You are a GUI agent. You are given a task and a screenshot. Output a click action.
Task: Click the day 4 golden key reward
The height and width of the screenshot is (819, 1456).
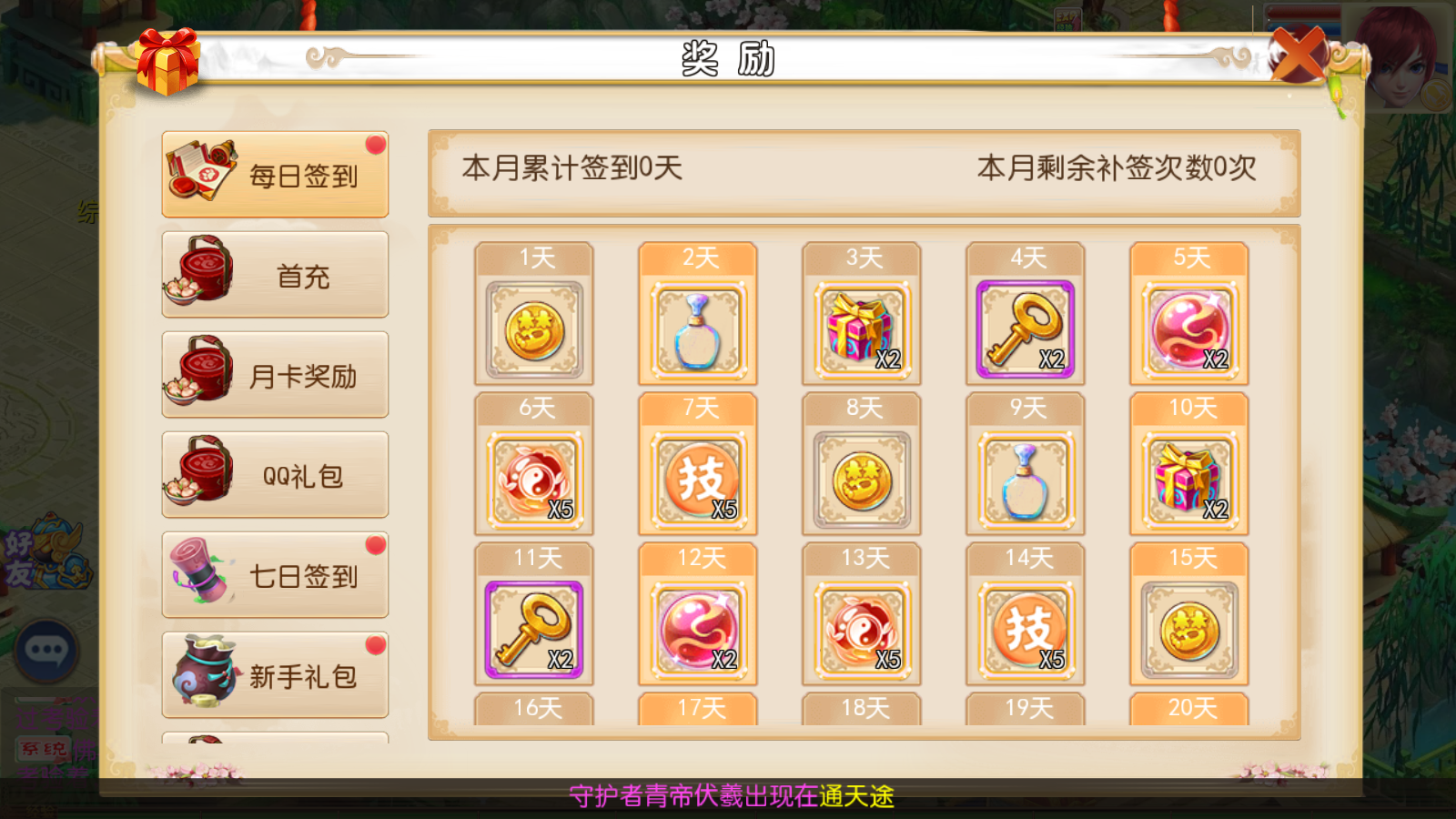point(1026,329)
